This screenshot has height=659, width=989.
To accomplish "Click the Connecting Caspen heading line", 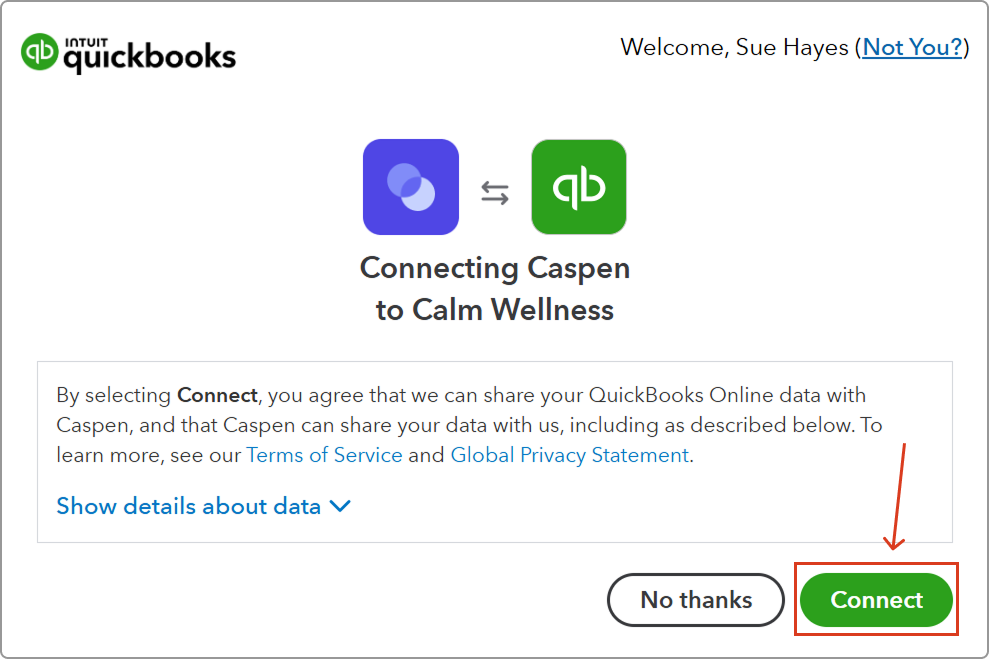I will (495, 268).
